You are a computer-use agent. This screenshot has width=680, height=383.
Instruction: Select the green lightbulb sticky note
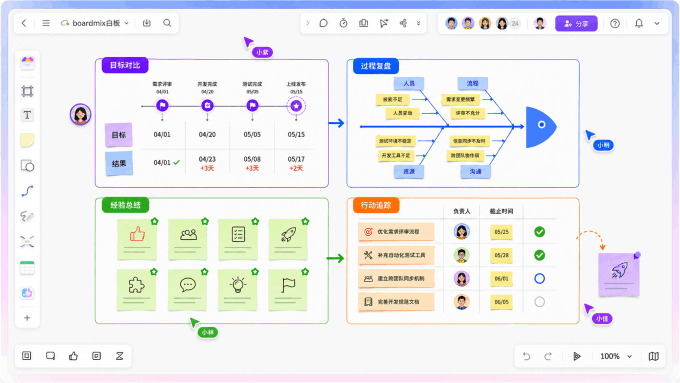pos(238,290)
